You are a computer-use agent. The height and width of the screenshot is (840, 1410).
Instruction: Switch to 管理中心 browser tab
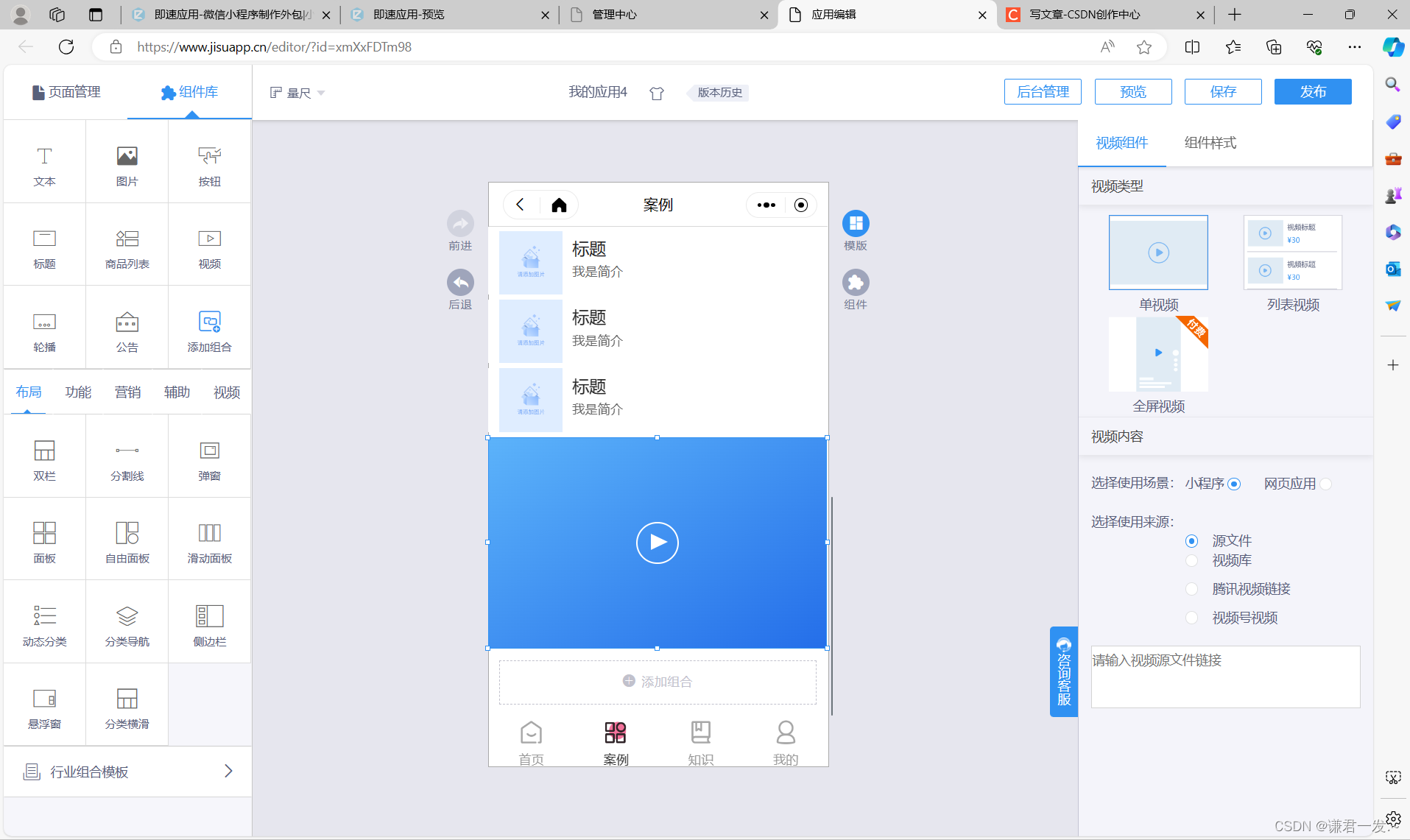(670, 15)
